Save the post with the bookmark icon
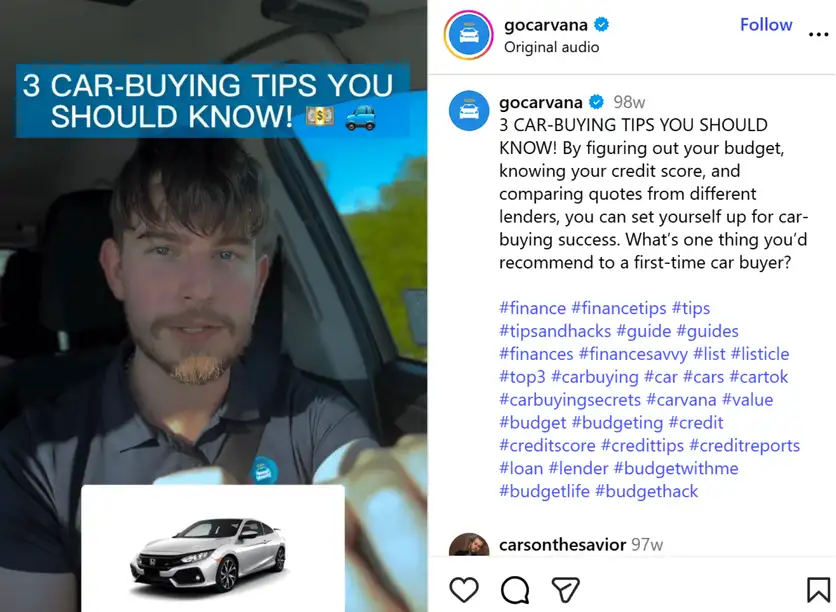This screenshot has height=612, width=836. [x=818, y=590]
